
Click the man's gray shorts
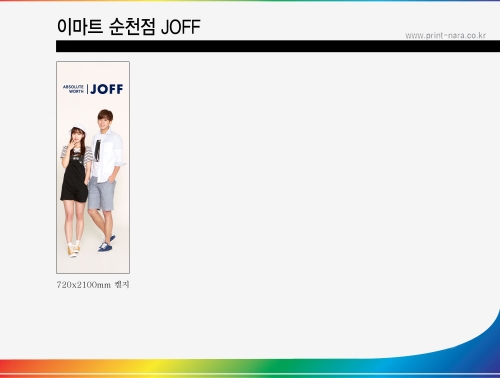coord(101,194)
